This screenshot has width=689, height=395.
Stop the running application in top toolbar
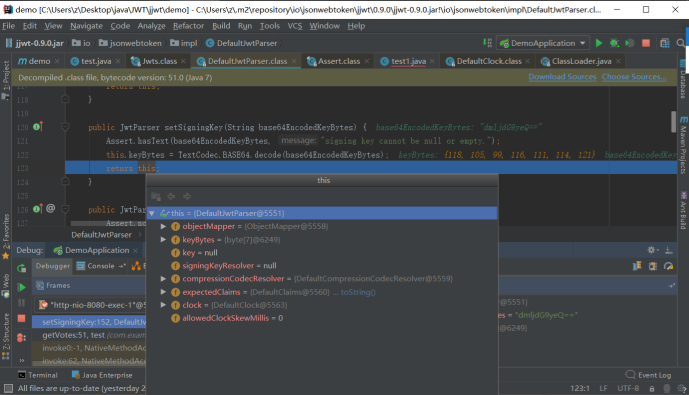[645, 43]
